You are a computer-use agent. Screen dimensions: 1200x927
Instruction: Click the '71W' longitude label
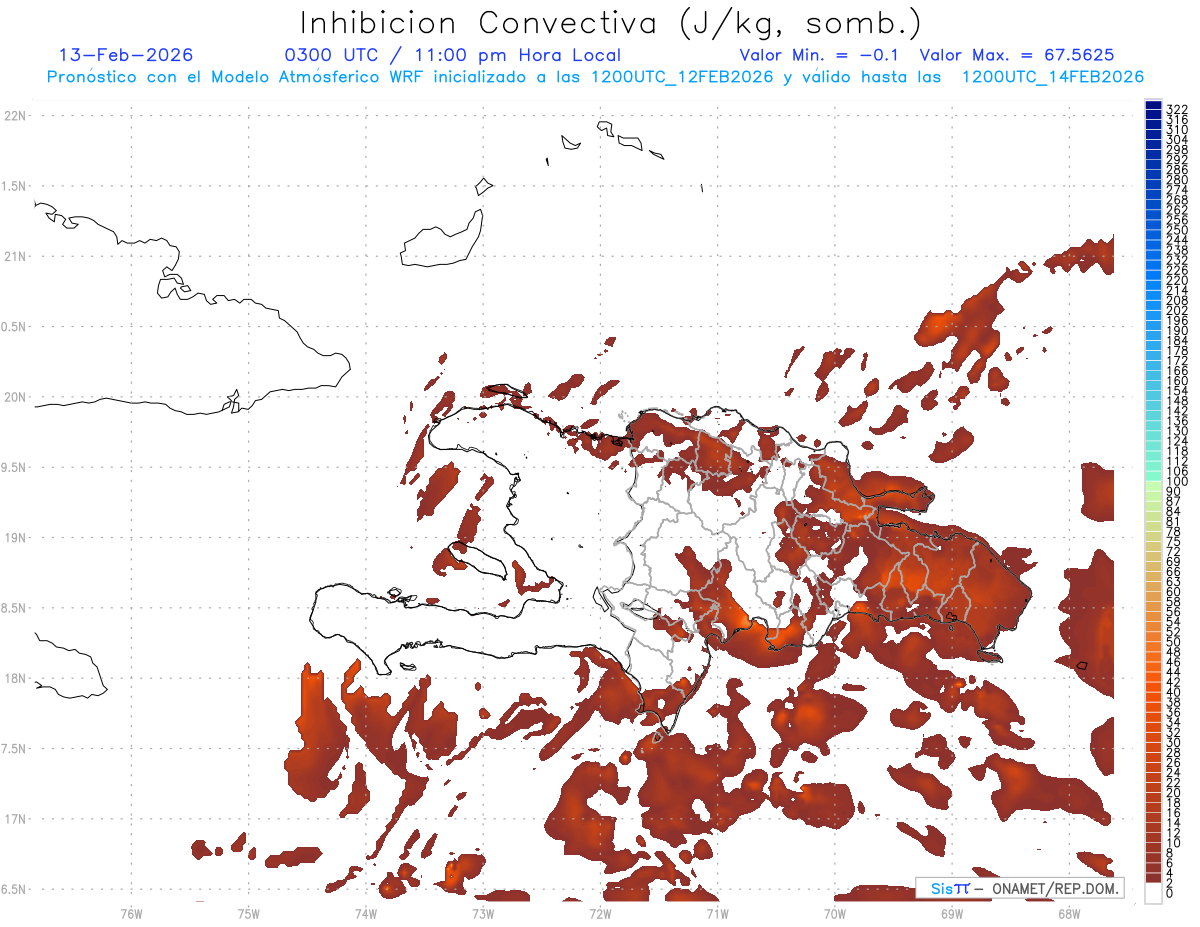(x=717, y=913)
